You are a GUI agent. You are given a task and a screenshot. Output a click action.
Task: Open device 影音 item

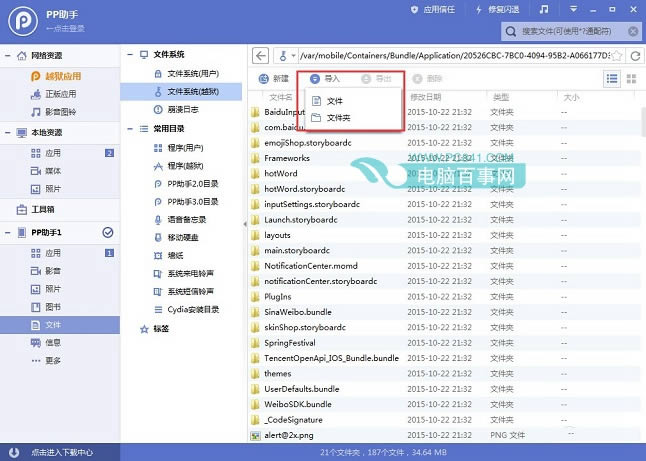coord(46,271)
